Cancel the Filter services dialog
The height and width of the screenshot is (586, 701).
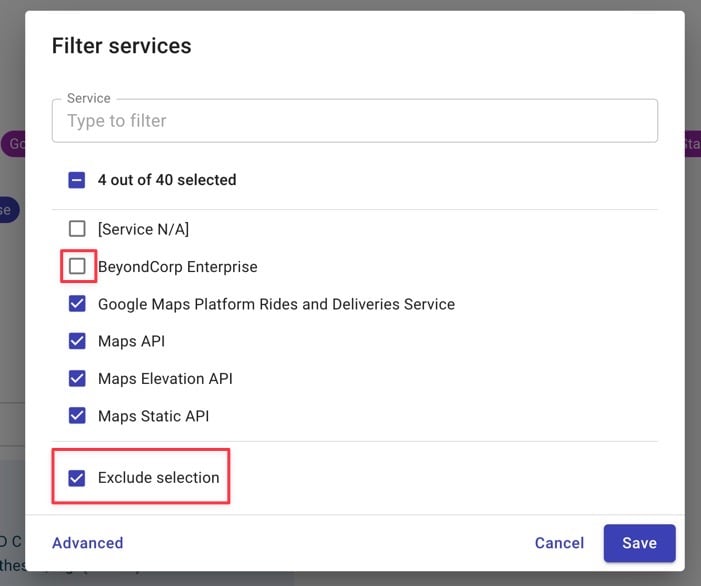click(x=559, y=543)
